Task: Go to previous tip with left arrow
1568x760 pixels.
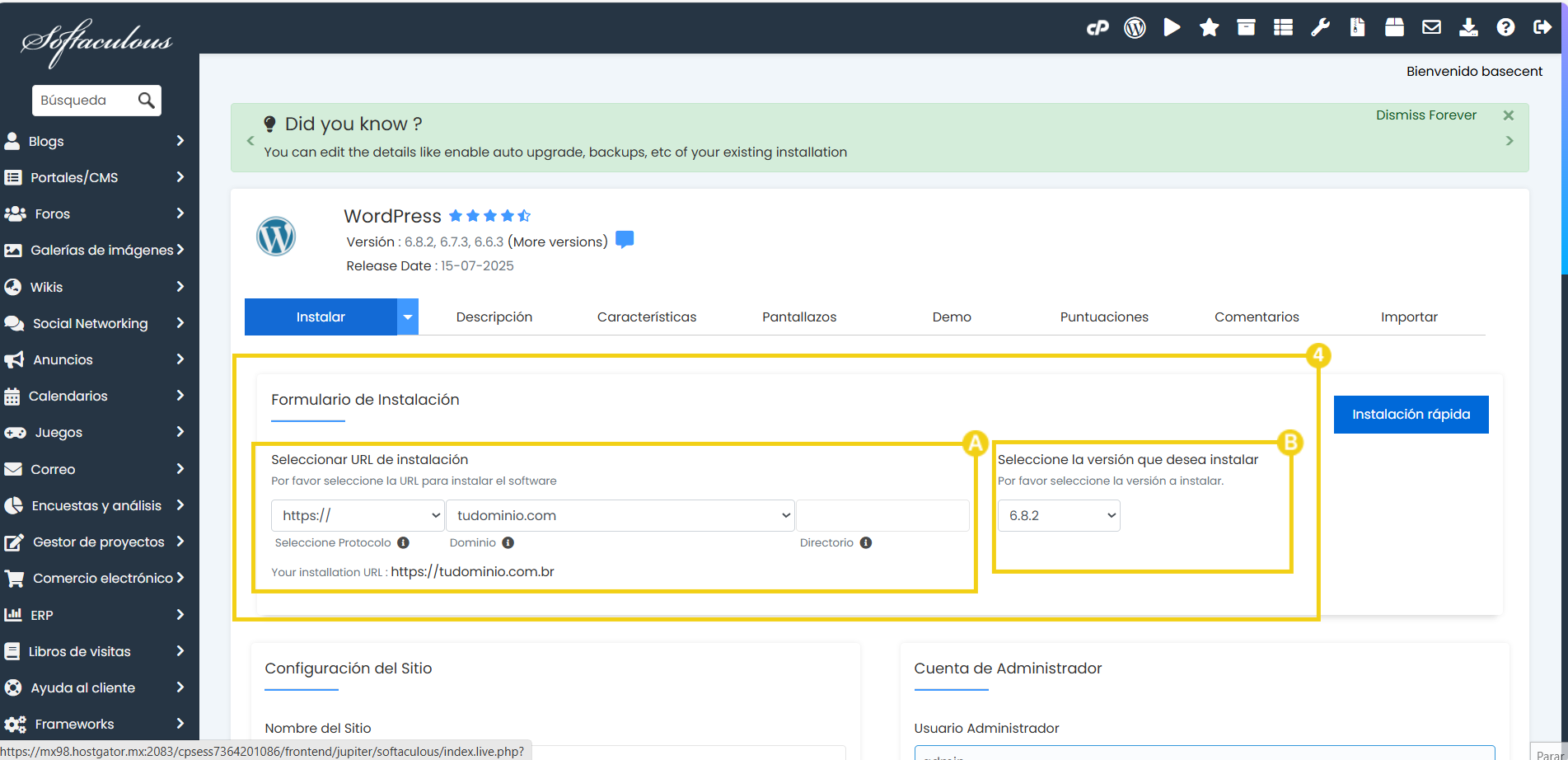Action: click(250, 141)
